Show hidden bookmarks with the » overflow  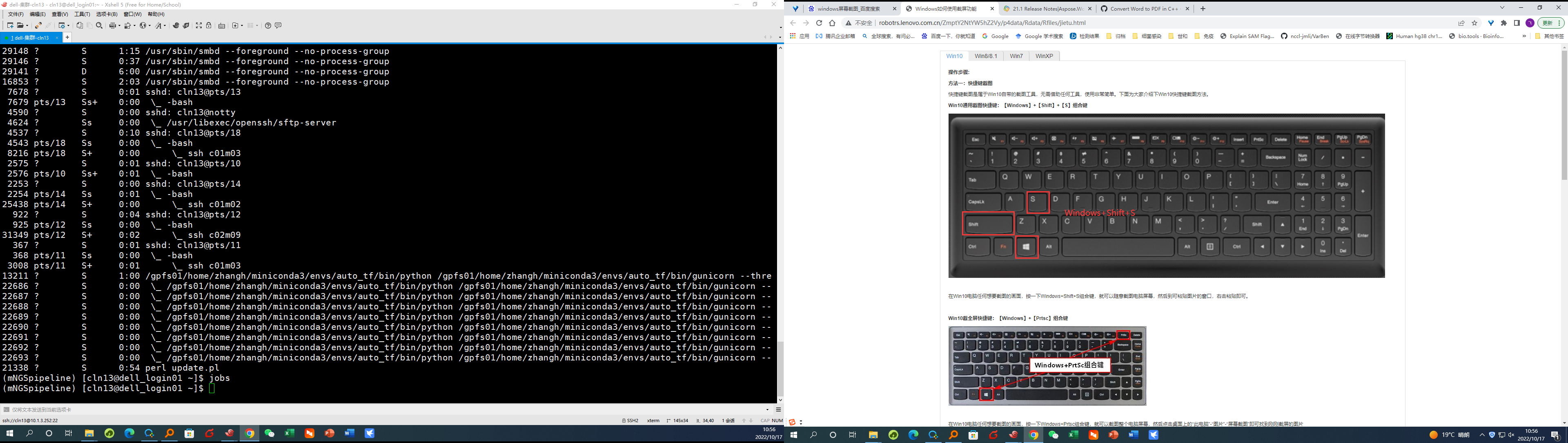coord(1524,36)
